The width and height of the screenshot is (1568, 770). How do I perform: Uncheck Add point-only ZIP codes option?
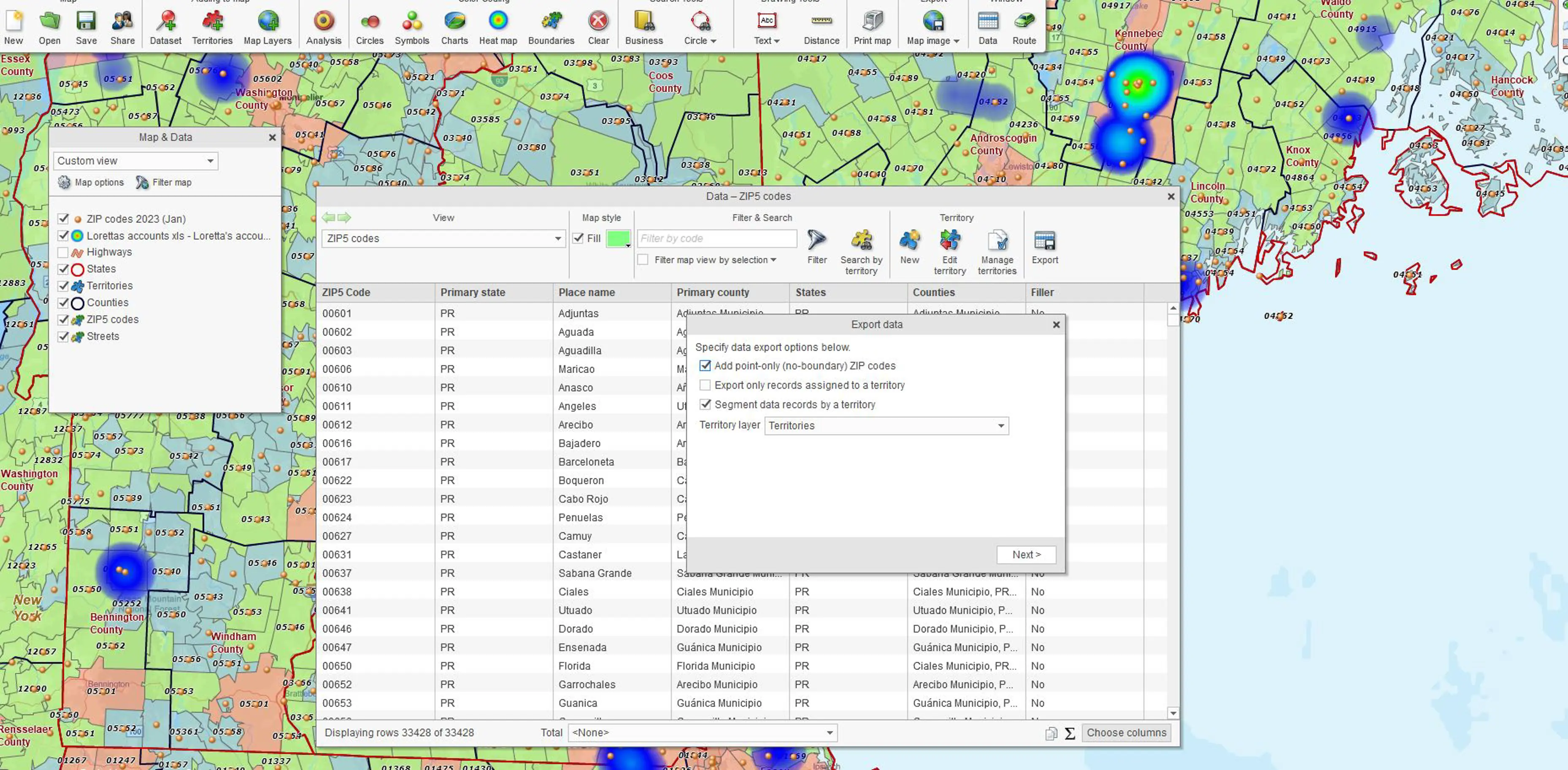[705, 366]
